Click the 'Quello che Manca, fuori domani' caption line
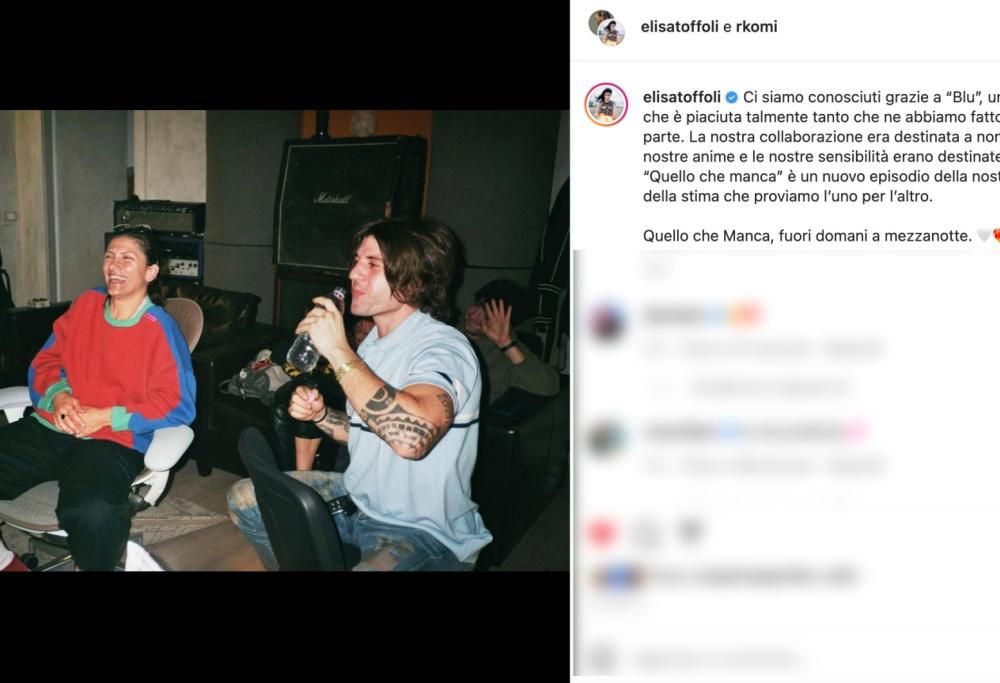Viewport: 1000px width, 683px height. click(x=807, y=235)
